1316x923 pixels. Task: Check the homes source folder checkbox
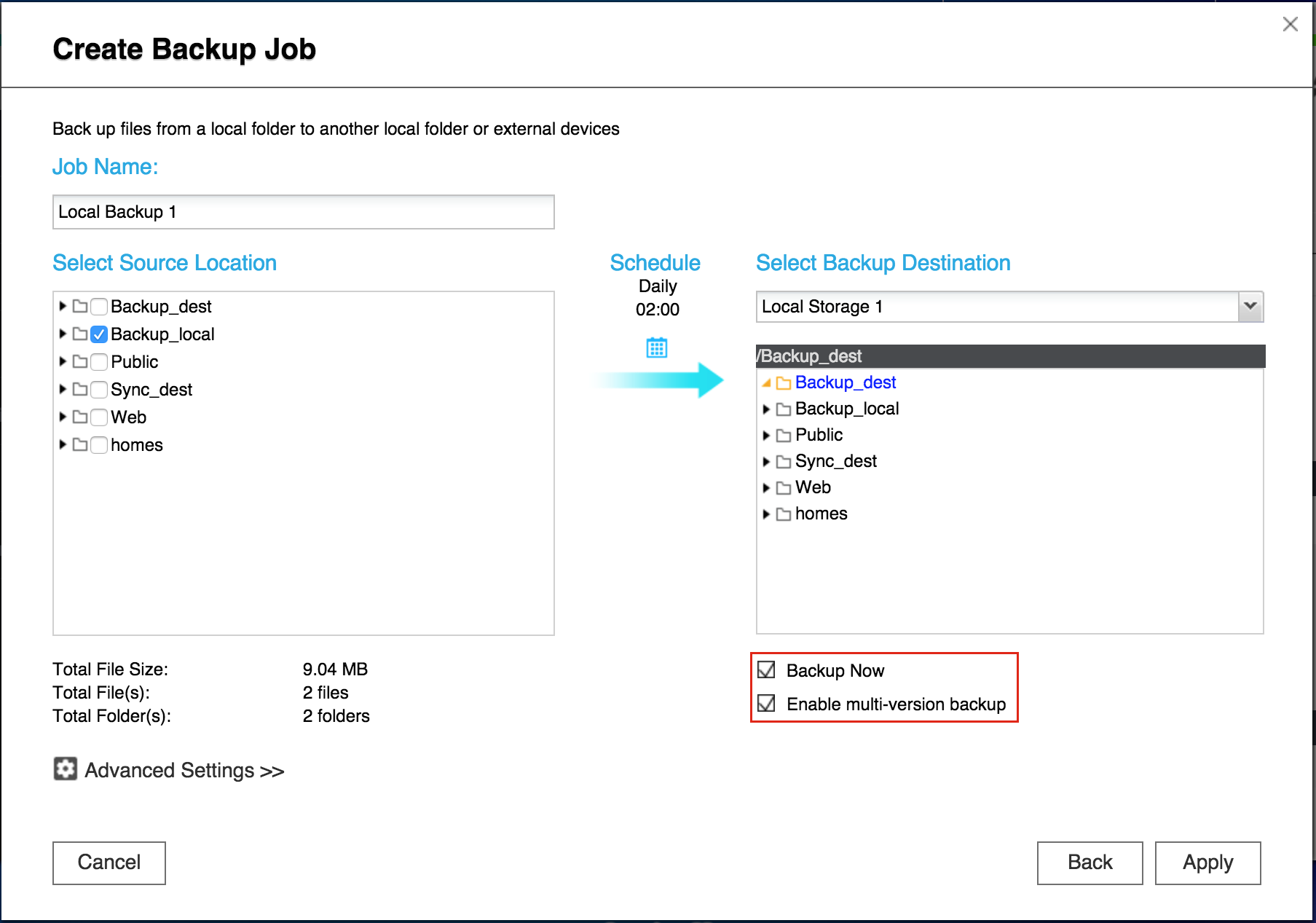99,445
